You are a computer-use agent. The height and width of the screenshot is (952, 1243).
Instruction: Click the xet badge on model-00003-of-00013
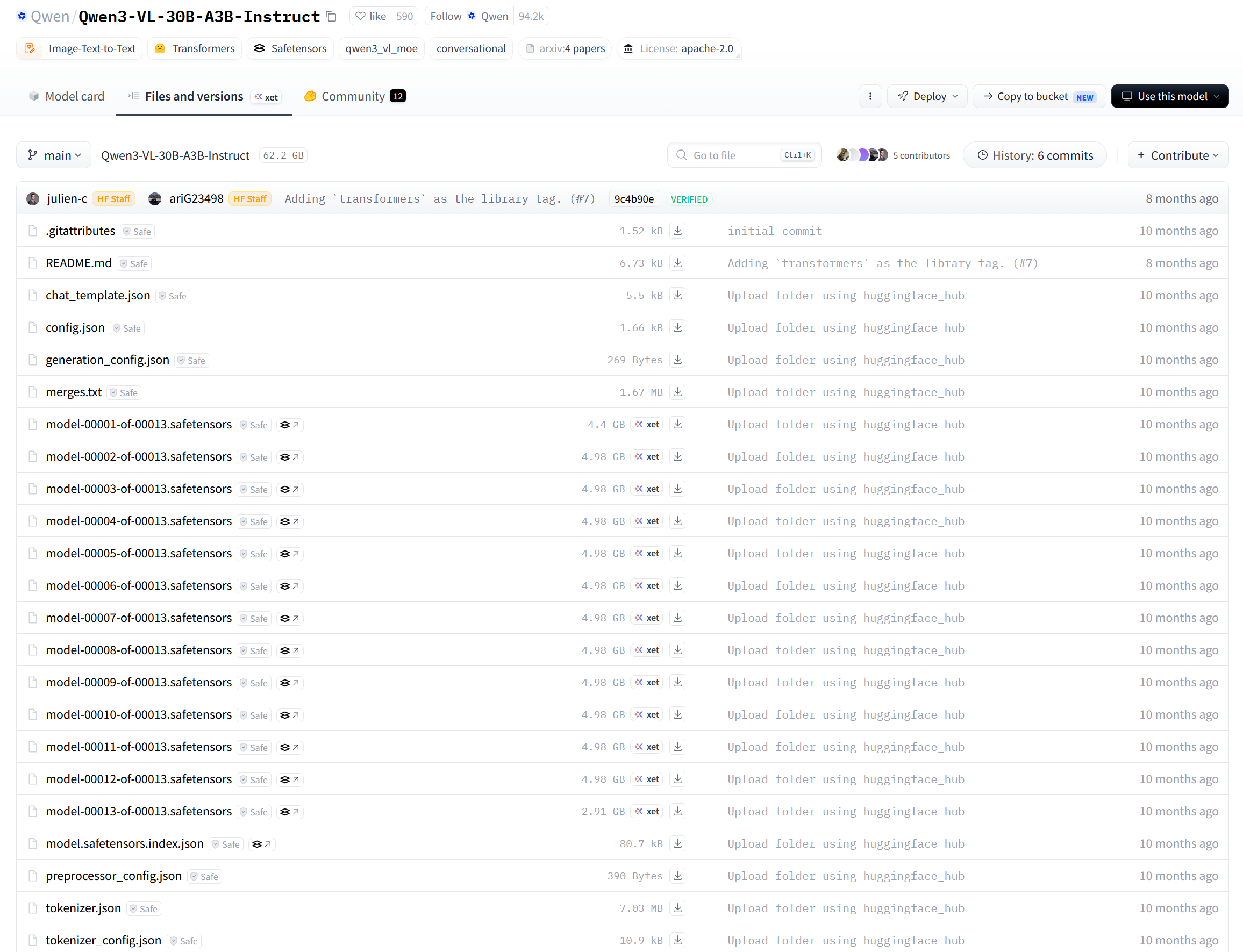click(647, 489)
